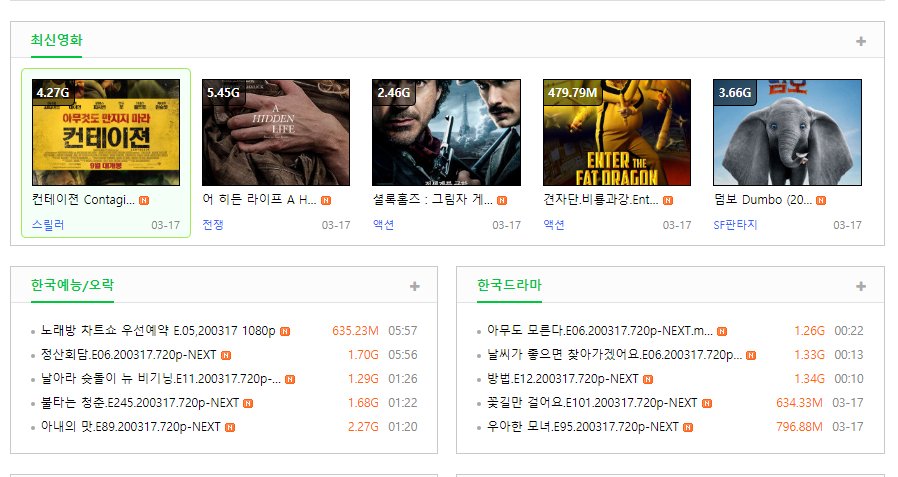Expand 한국예능/오락 with its plus icon
The height and width of the screenshot is (477, 898).
pyautogui.click(x=415, y=286)
